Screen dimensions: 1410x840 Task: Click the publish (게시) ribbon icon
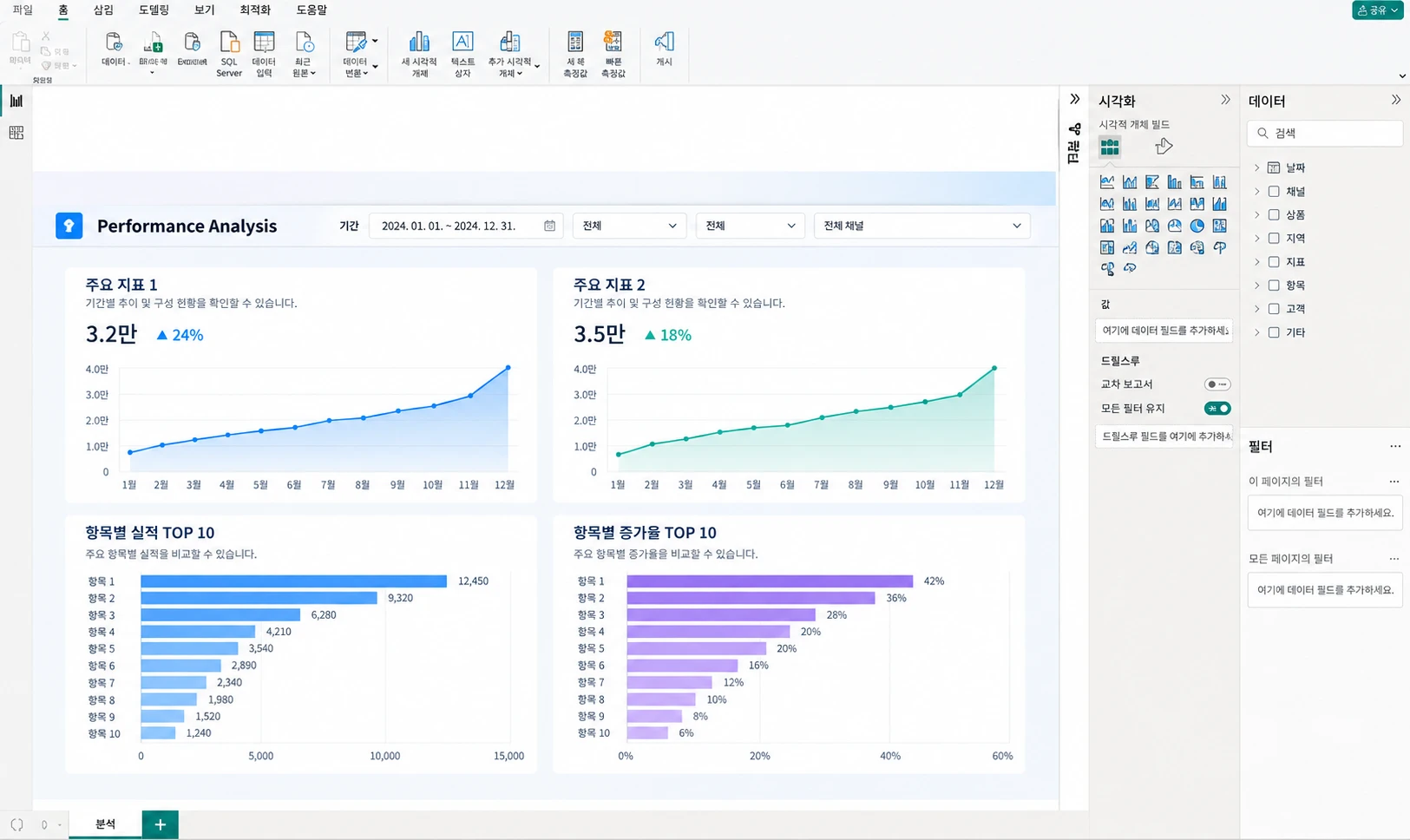(x=664, y=49)
